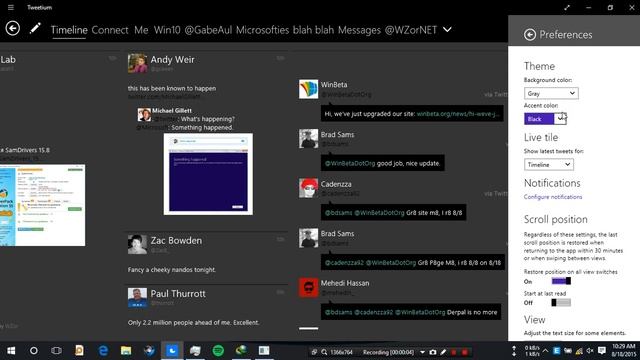Image resolution: width=640 pixels, height=360 pixels.
Task: Open the Me tab
Action: click(141, 30)
